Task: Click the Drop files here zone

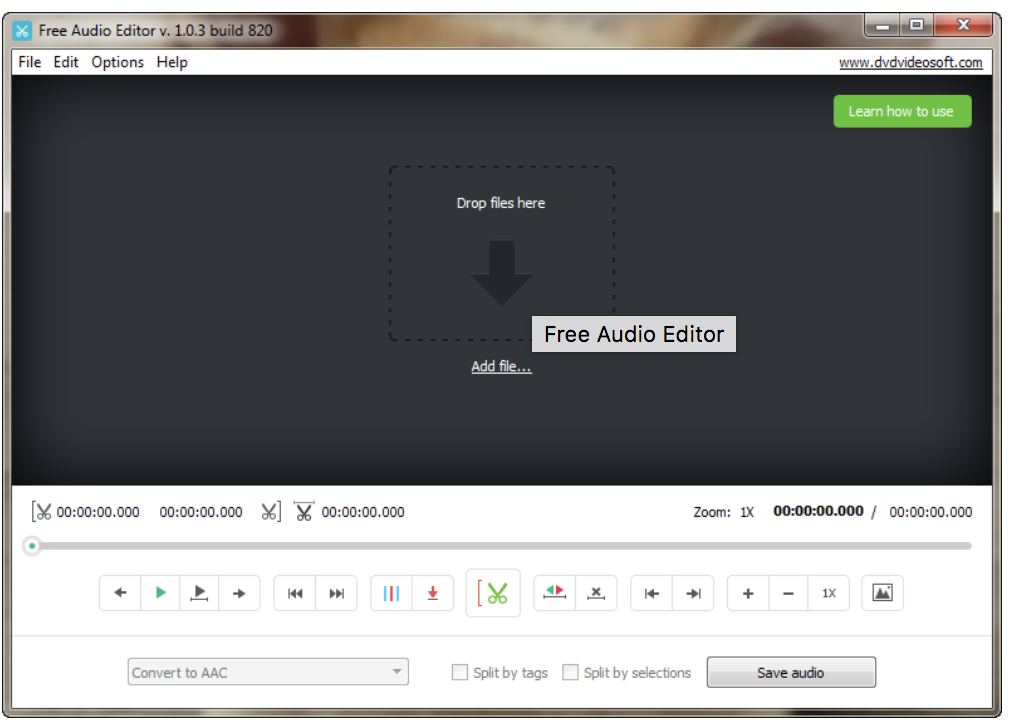Action: [x=502, y=253]
